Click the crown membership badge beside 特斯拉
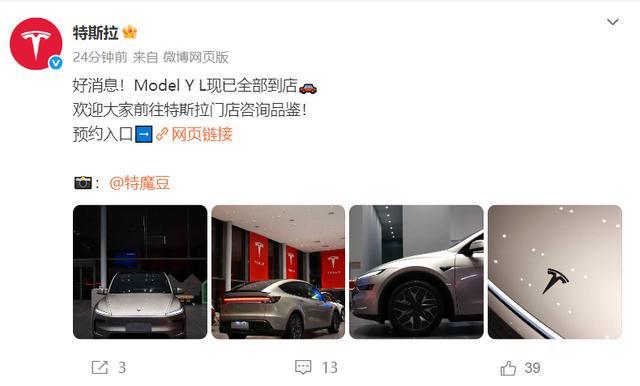Viewport: 640px width, 386px height. pyautogui.click(x=129, y=32)
